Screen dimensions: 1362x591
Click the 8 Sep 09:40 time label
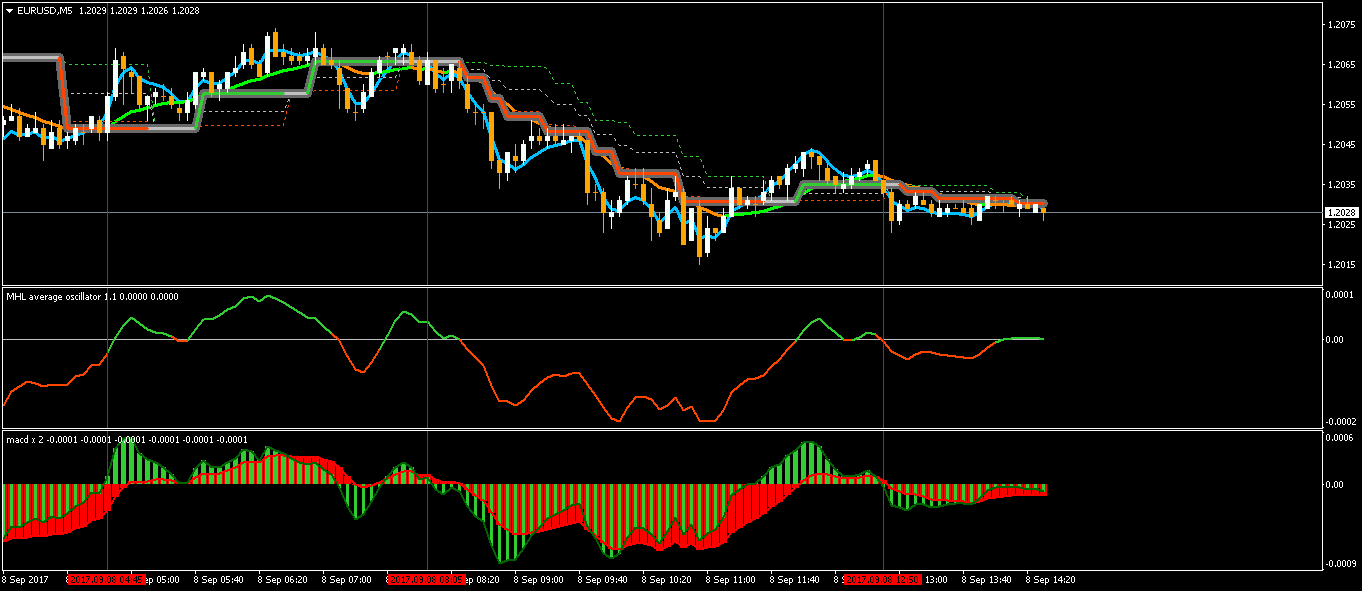pos(603,579)
